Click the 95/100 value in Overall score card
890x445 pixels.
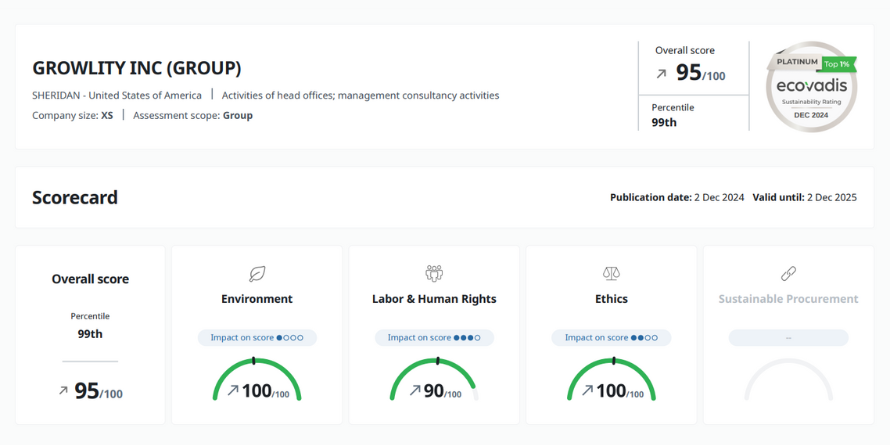[98, 391]
